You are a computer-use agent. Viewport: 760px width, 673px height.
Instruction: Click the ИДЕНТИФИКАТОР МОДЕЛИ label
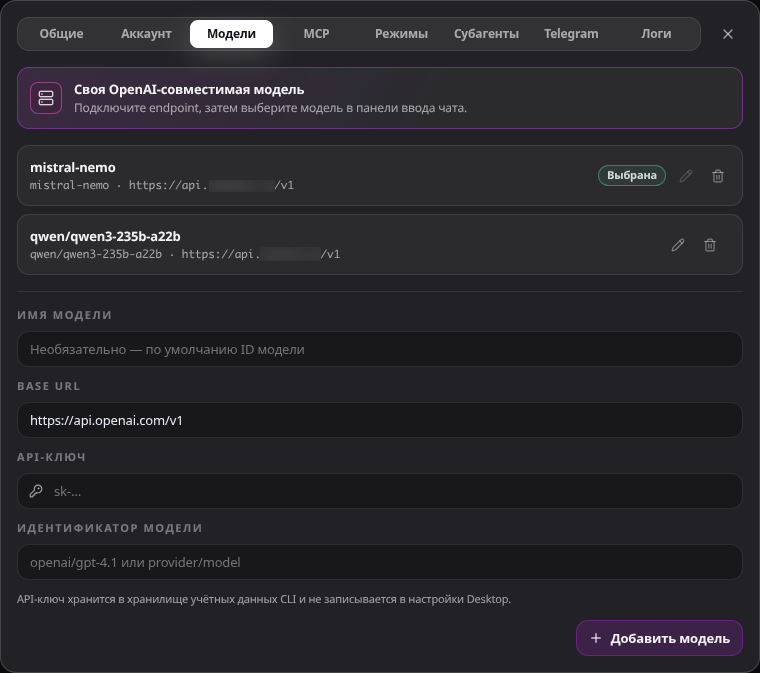pos(110,528)
